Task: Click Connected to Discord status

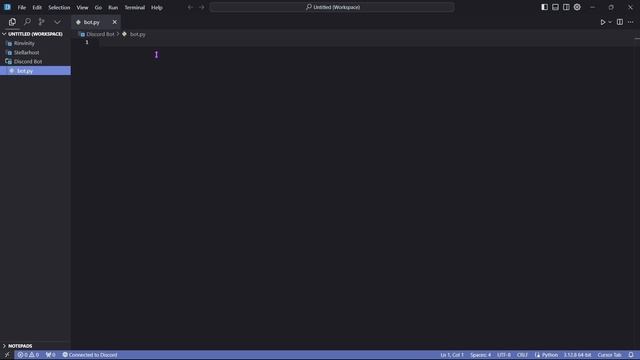Action: pos(90,355)
